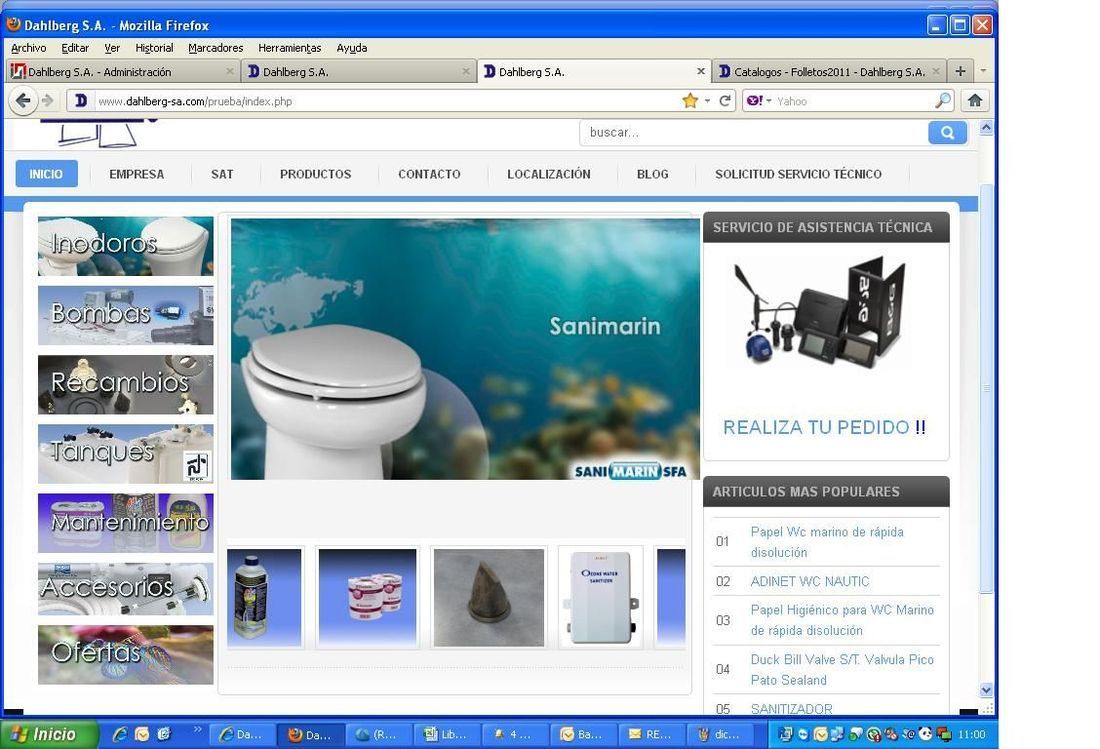1100x749 pixels.
Task: Open the Archivo menu
Action: pyautogui.click(x=29, y=48)
